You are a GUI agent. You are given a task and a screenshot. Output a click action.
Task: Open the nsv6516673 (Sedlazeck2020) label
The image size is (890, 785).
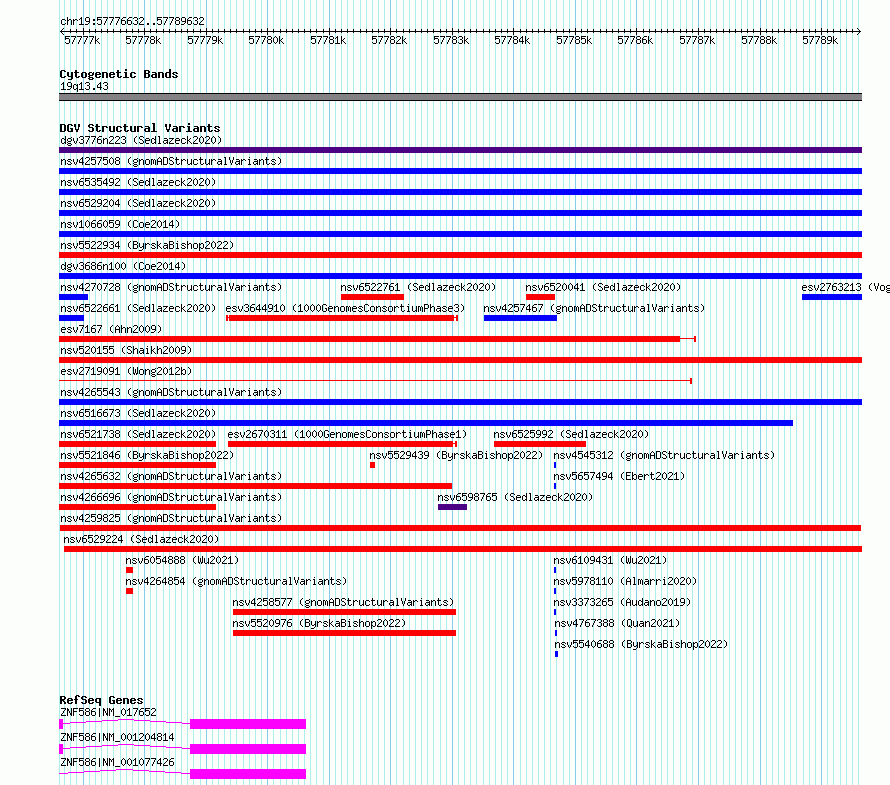pos(138,413)
